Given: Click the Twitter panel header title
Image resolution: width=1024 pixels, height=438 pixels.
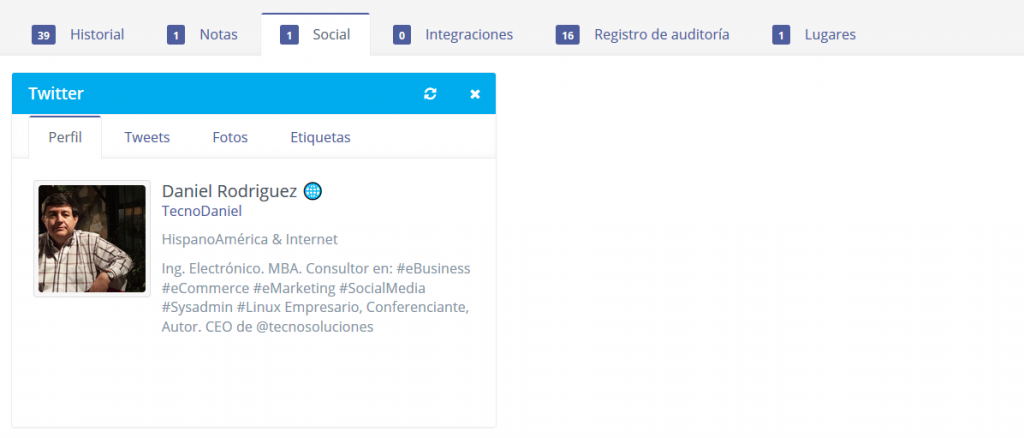Looking at the screenshot, I should pyautogui.click(x=56, y=94).
